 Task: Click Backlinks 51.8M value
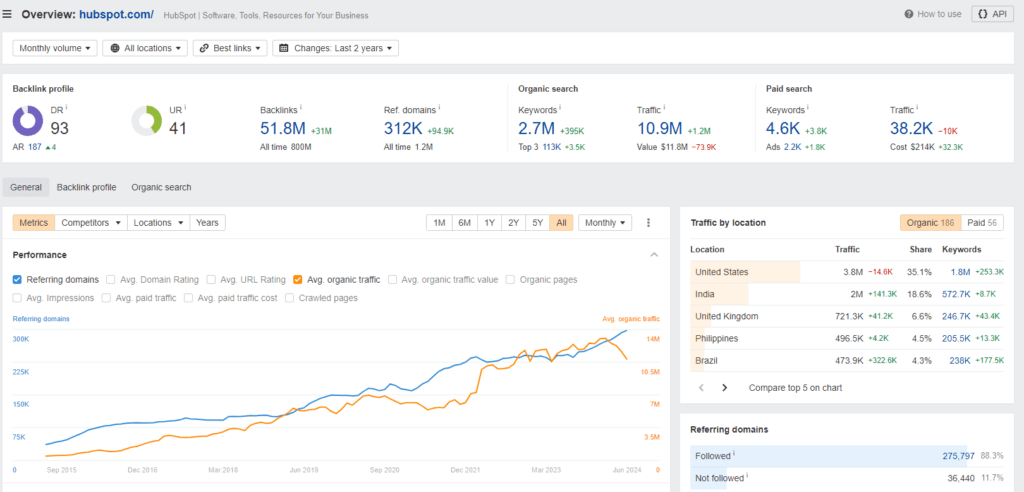pos(282,129)
